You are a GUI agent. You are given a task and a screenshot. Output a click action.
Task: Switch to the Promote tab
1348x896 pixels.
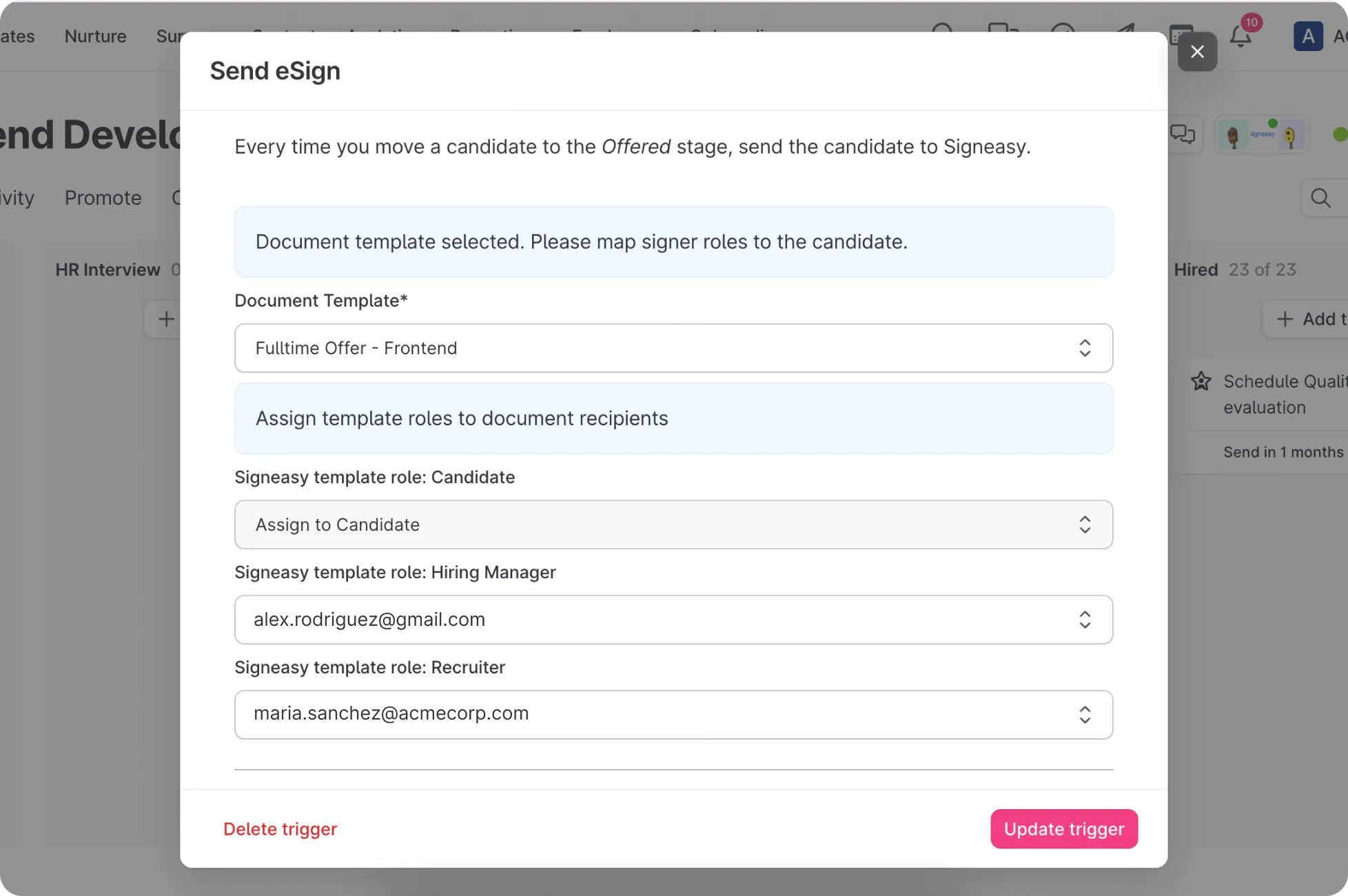pyautogui.click(x=102, y=198)
